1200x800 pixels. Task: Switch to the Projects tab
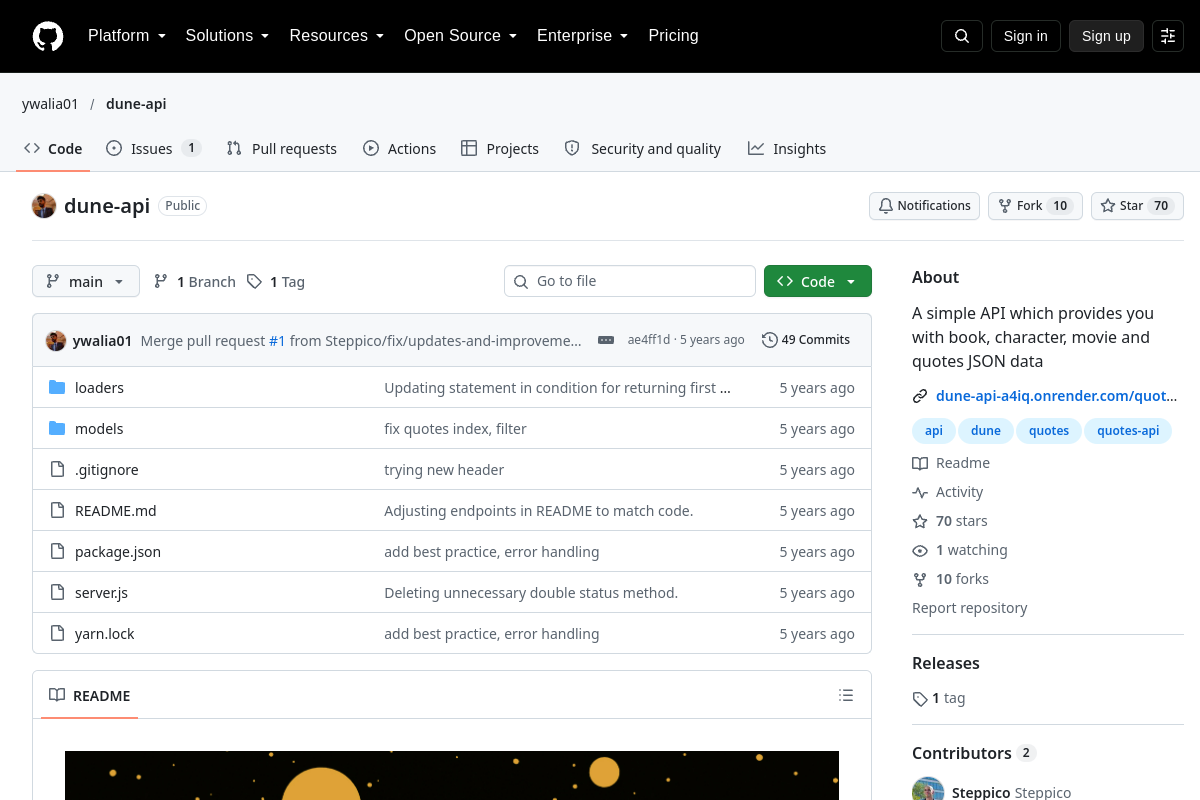(500, 149)
